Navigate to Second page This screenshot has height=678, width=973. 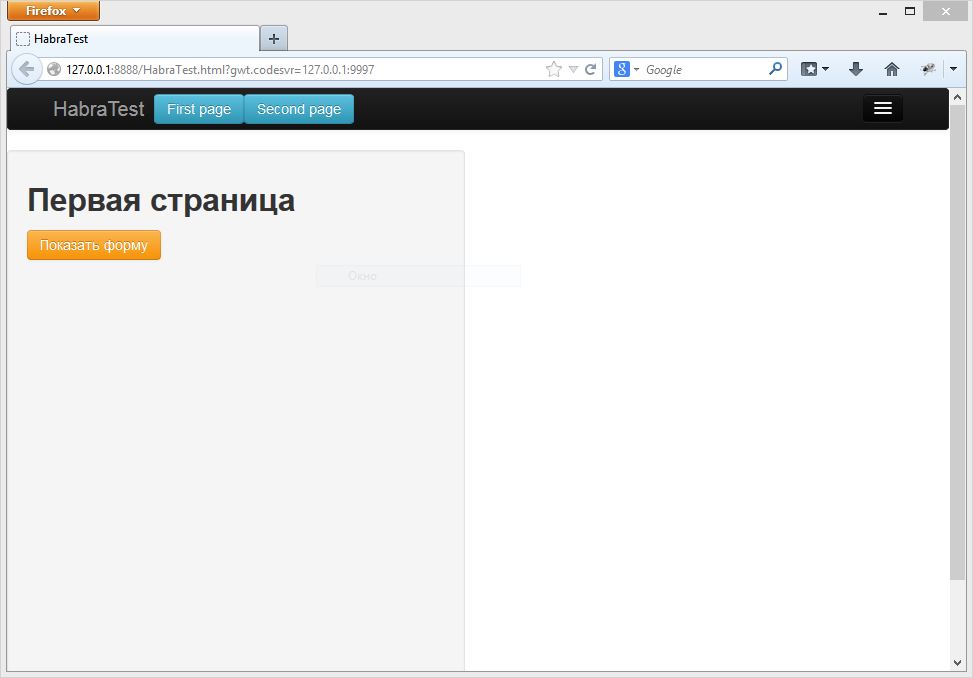(299, 109)
